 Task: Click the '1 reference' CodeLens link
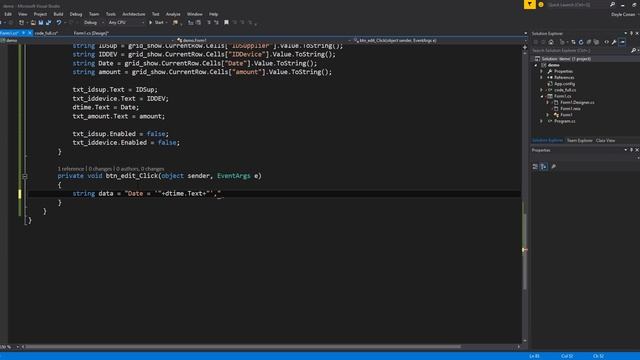(71, 169)
